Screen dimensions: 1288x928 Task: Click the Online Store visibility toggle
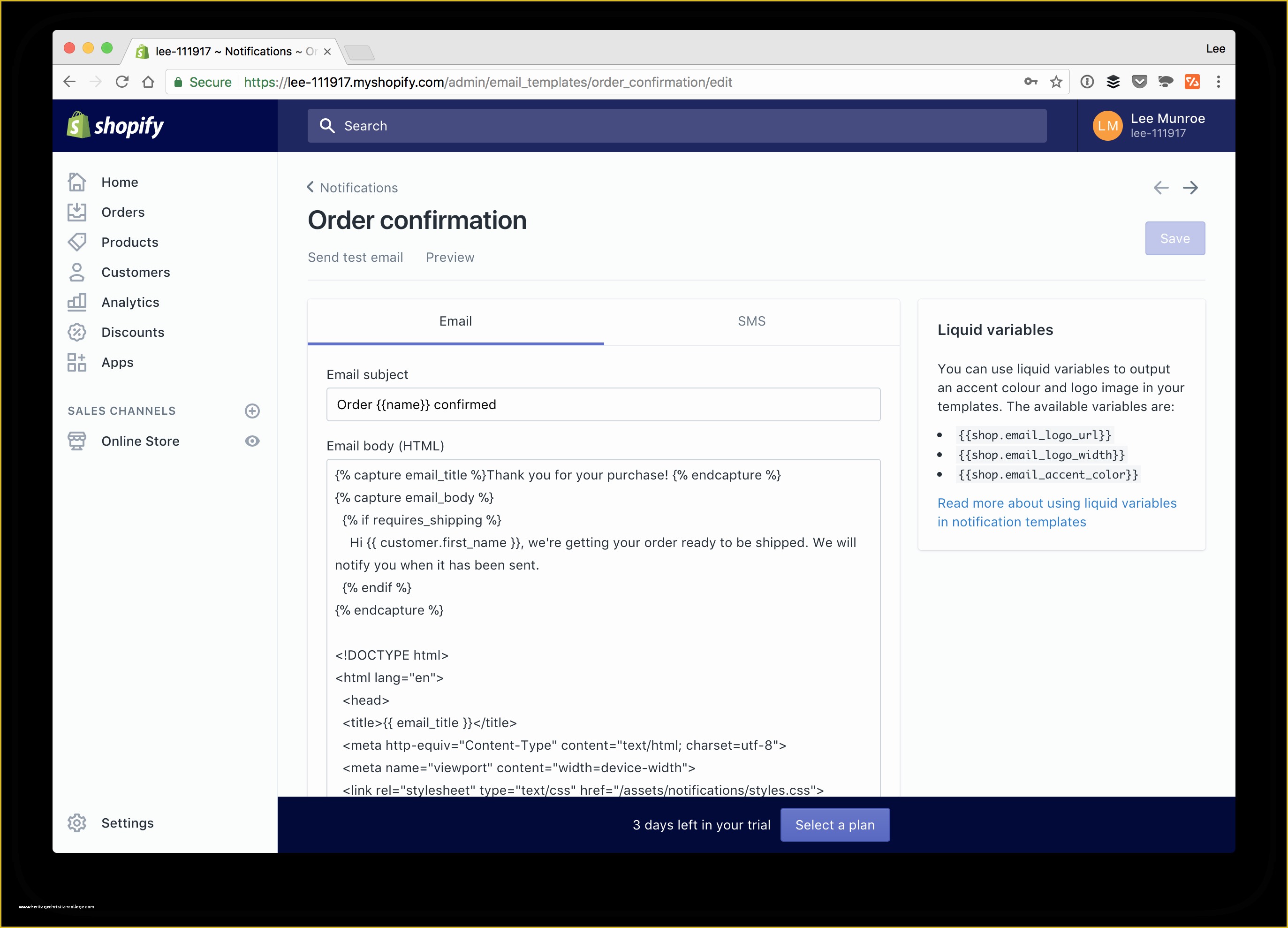(253, 441)
